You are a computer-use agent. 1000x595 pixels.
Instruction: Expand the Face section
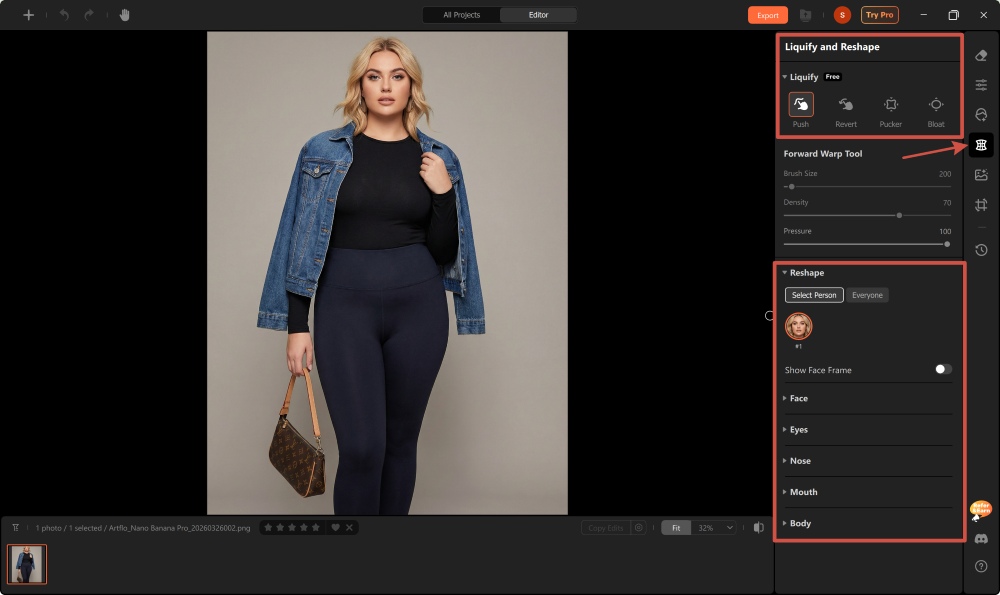click(798, 398)
